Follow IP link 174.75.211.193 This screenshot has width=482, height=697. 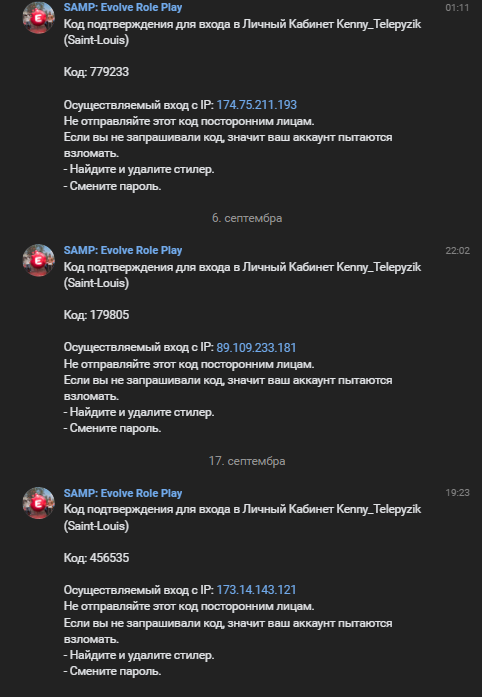pos(257,105)
